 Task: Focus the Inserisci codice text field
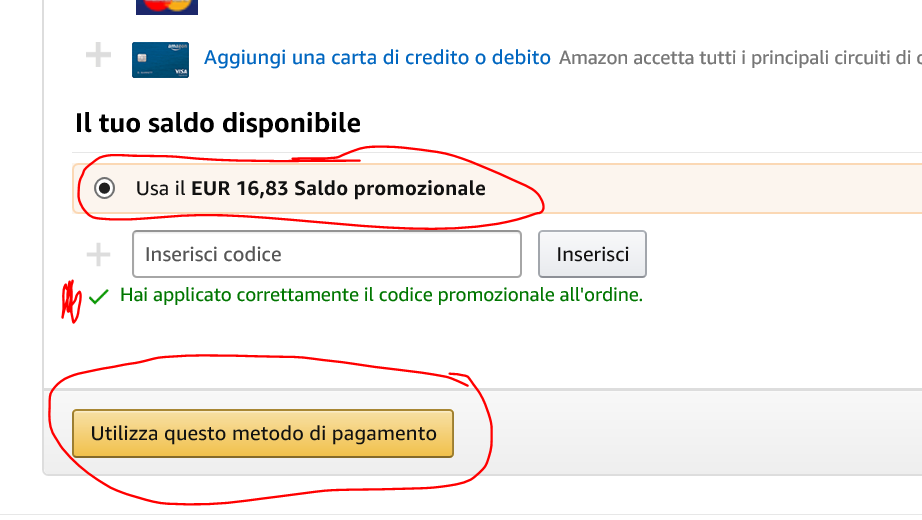(x=326, y=254)
